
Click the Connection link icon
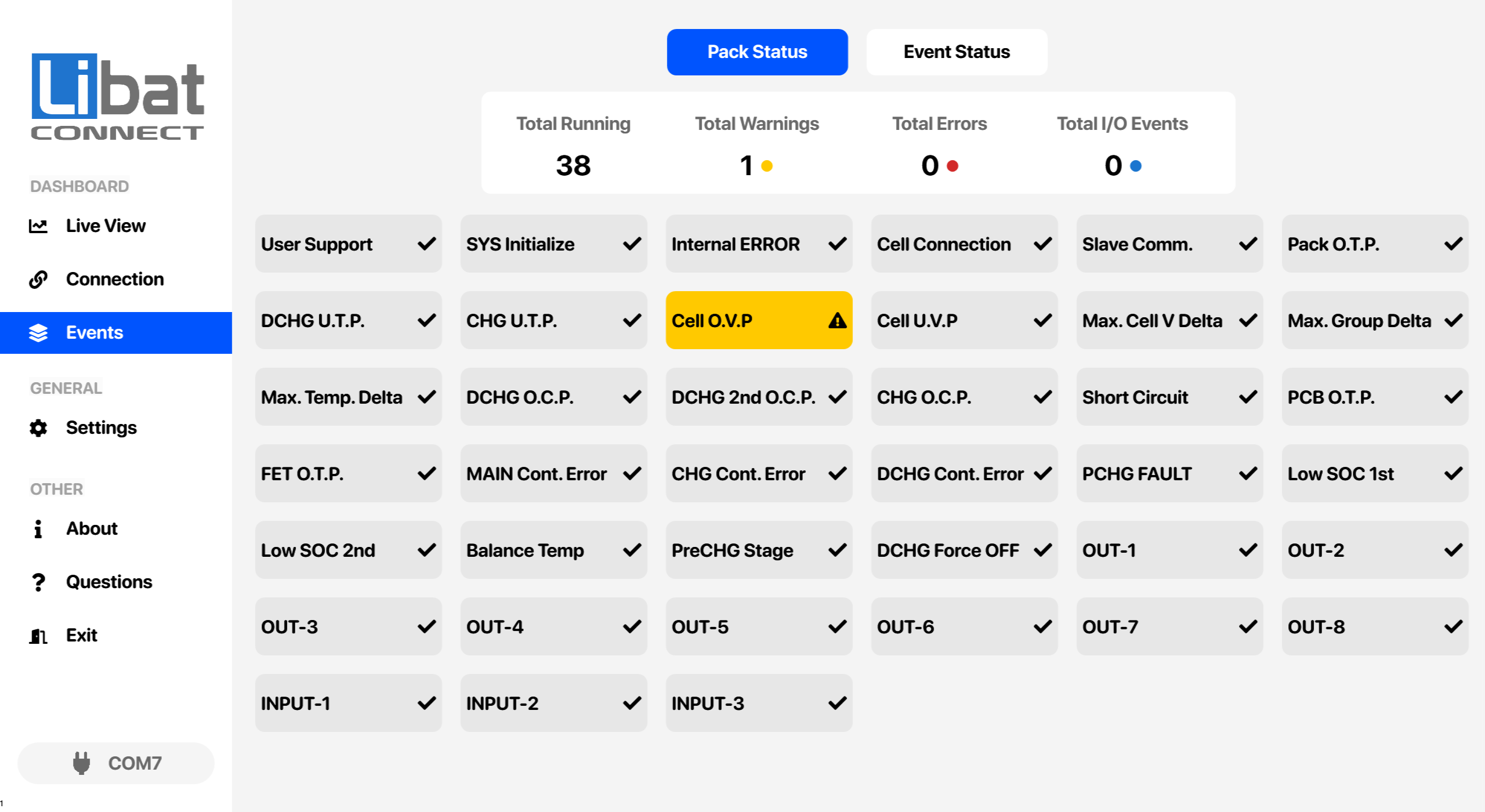coord(38,280)
